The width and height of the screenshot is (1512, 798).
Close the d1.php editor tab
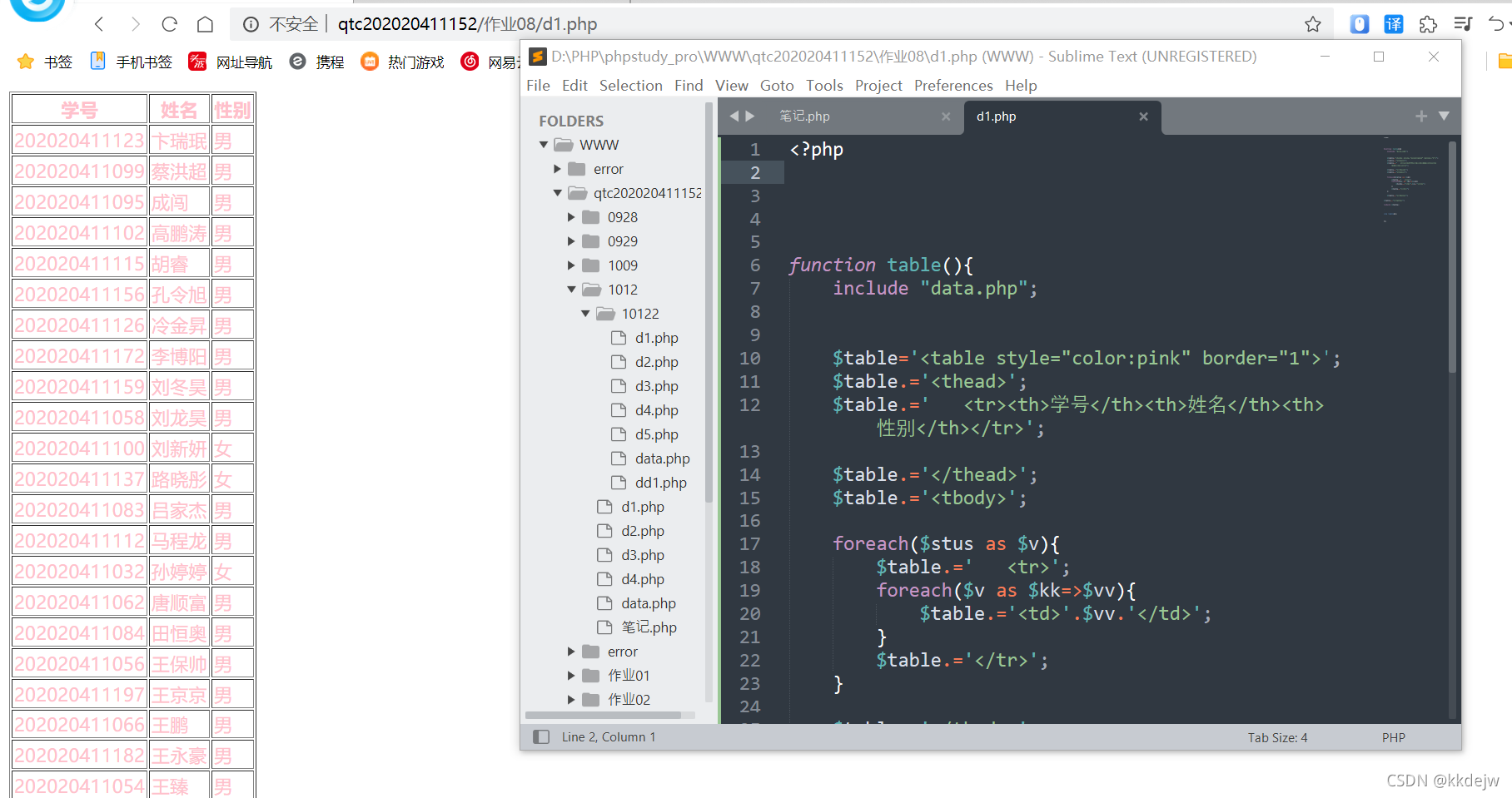tap(1144, 116)
